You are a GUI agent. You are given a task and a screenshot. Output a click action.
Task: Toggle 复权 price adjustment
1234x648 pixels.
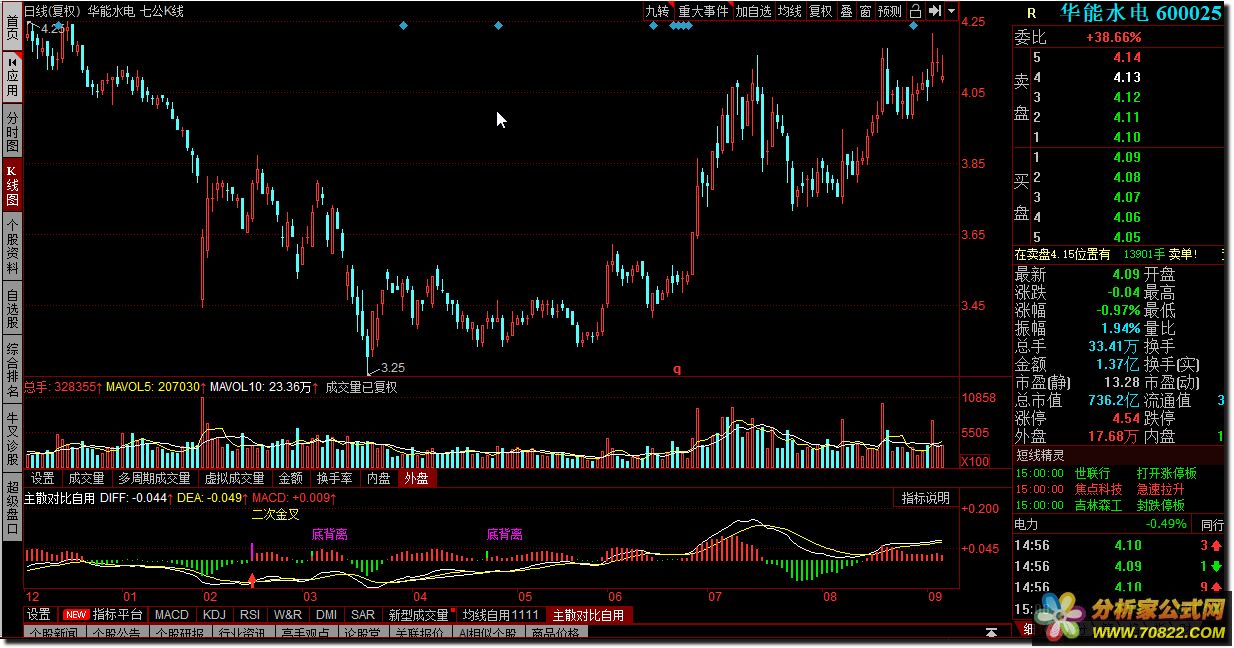(821, 11)
